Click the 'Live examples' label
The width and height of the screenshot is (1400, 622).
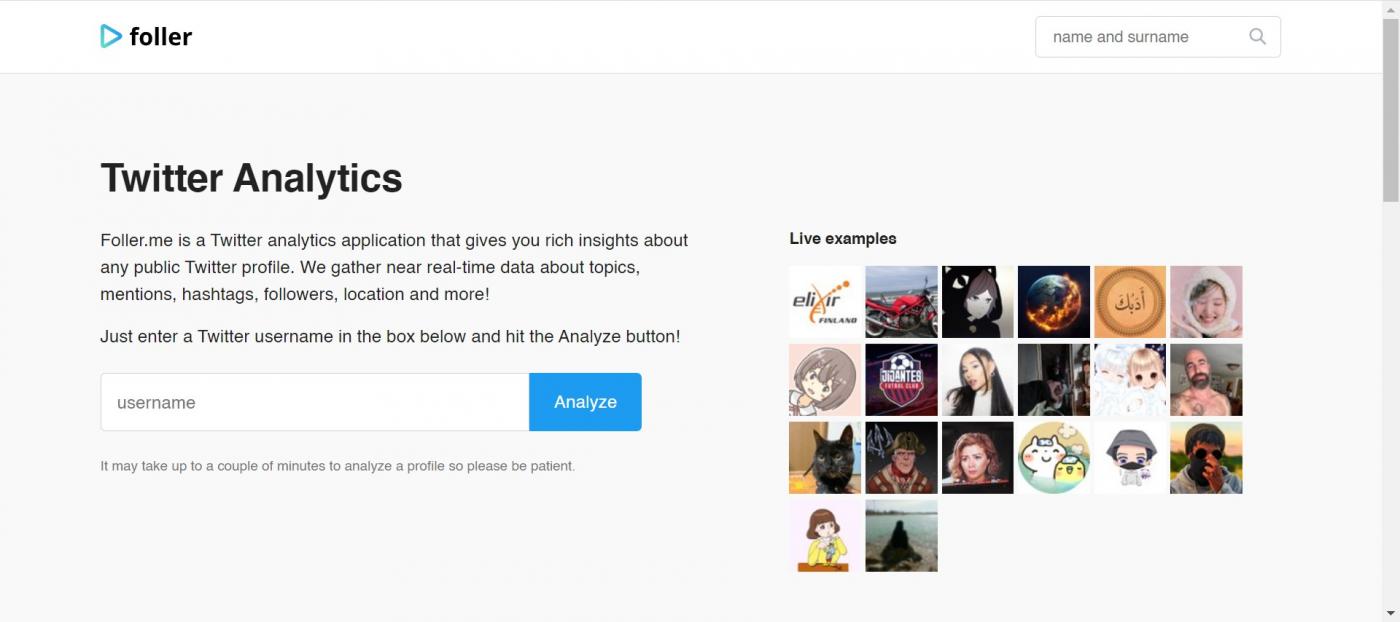pyautogui.click(x=842, y=238)
